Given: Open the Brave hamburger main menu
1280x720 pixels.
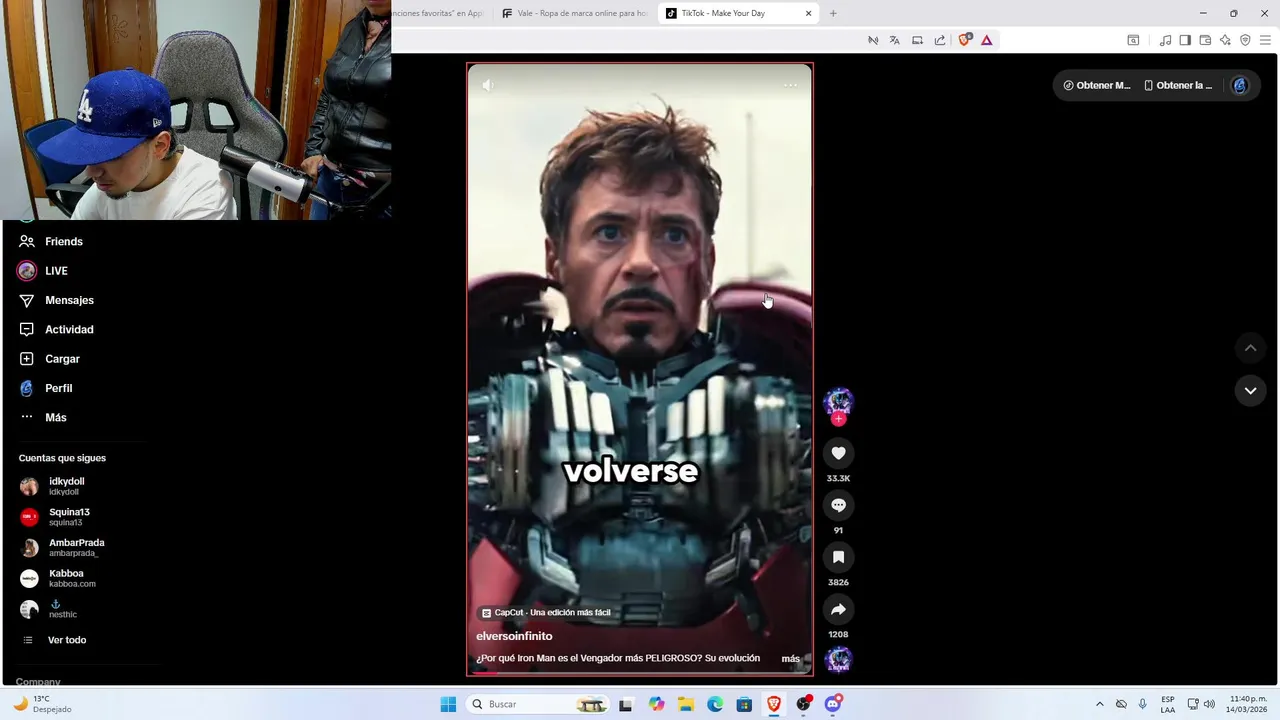Looking at the screenshot, I should click(x=1266, y=40).
